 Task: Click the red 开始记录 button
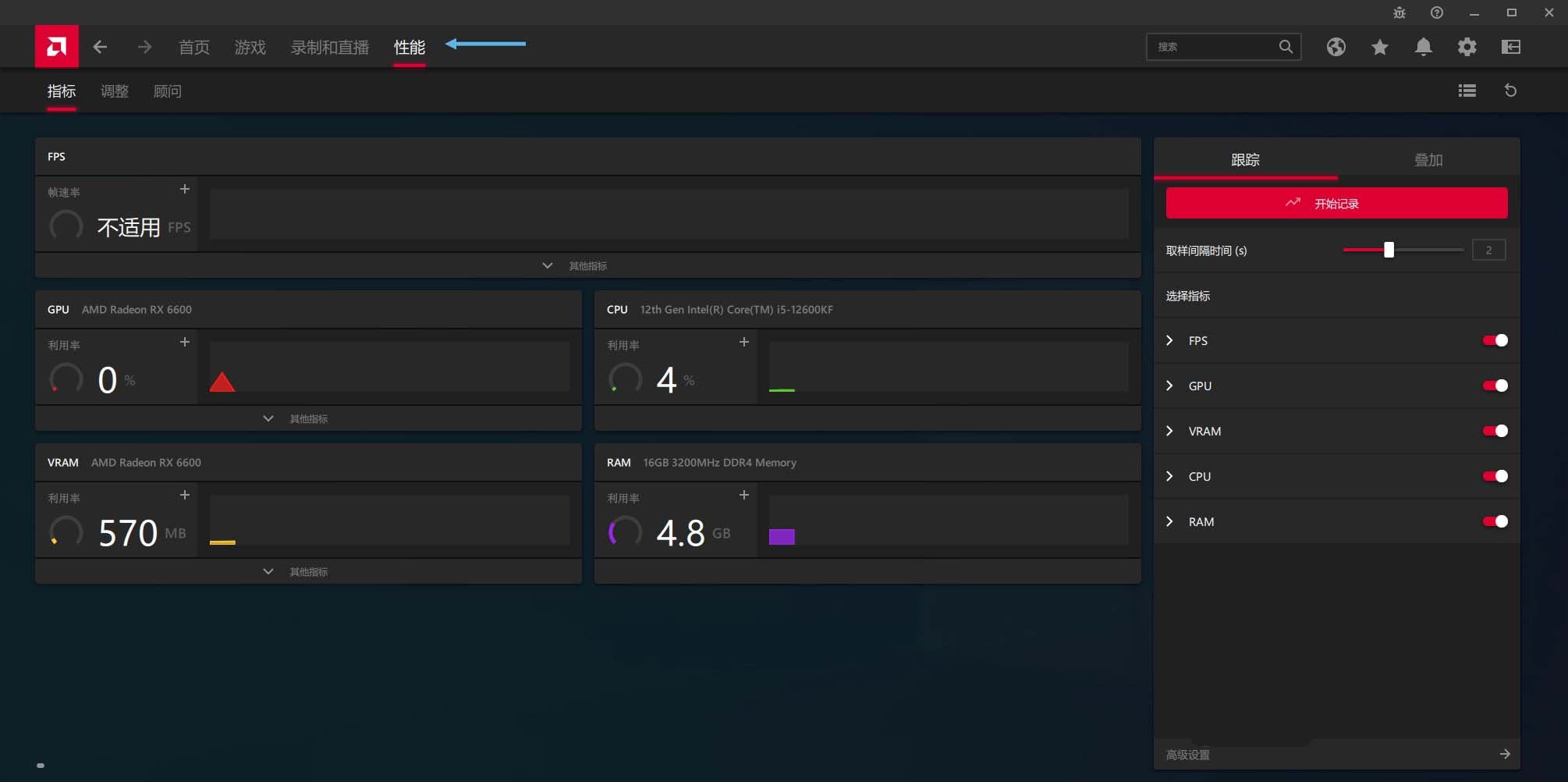pyautogui.click(x=1336, y=204)
